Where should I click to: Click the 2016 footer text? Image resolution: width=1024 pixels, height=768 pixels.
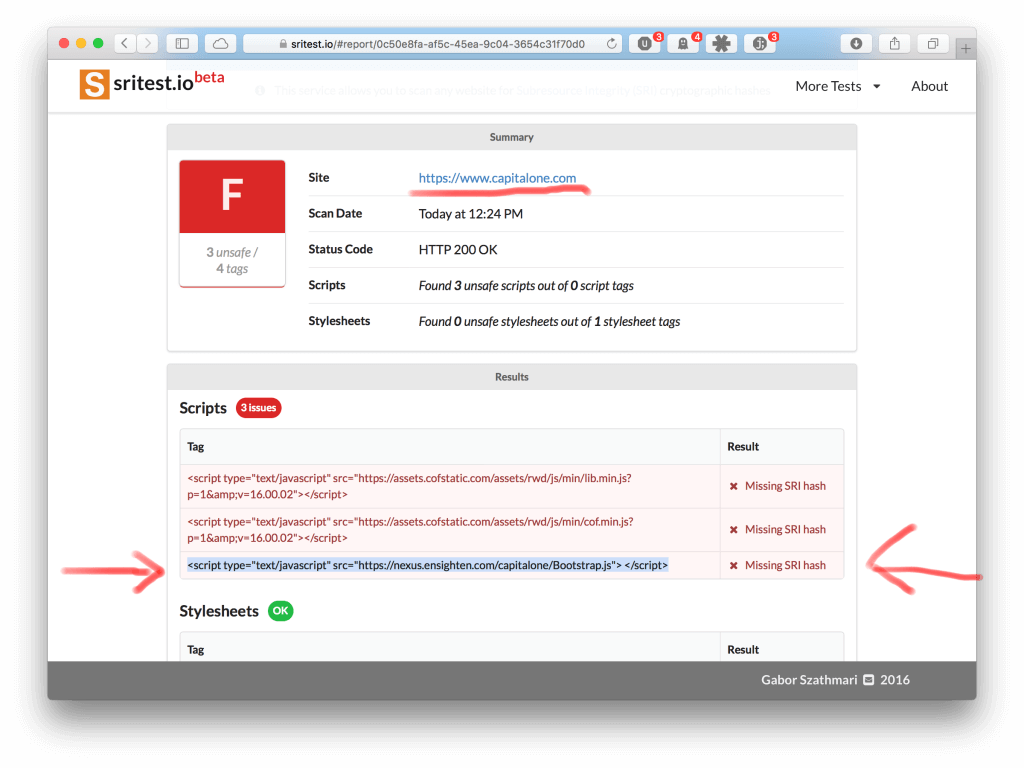[895, 680]
